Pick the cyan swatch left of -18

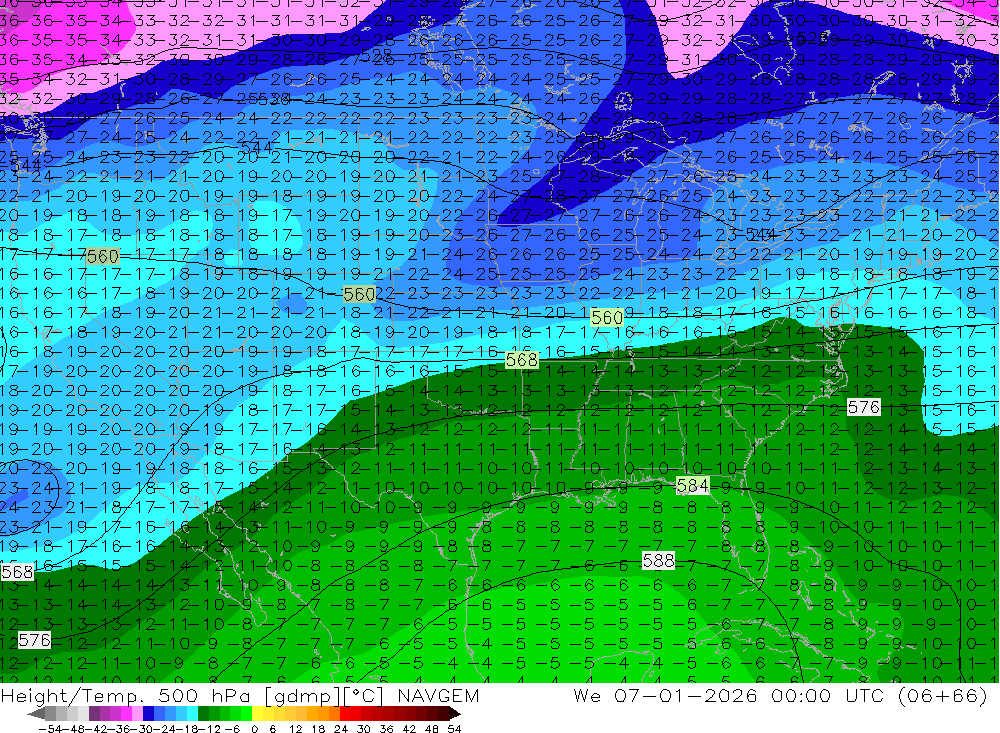tap(192, 713)
